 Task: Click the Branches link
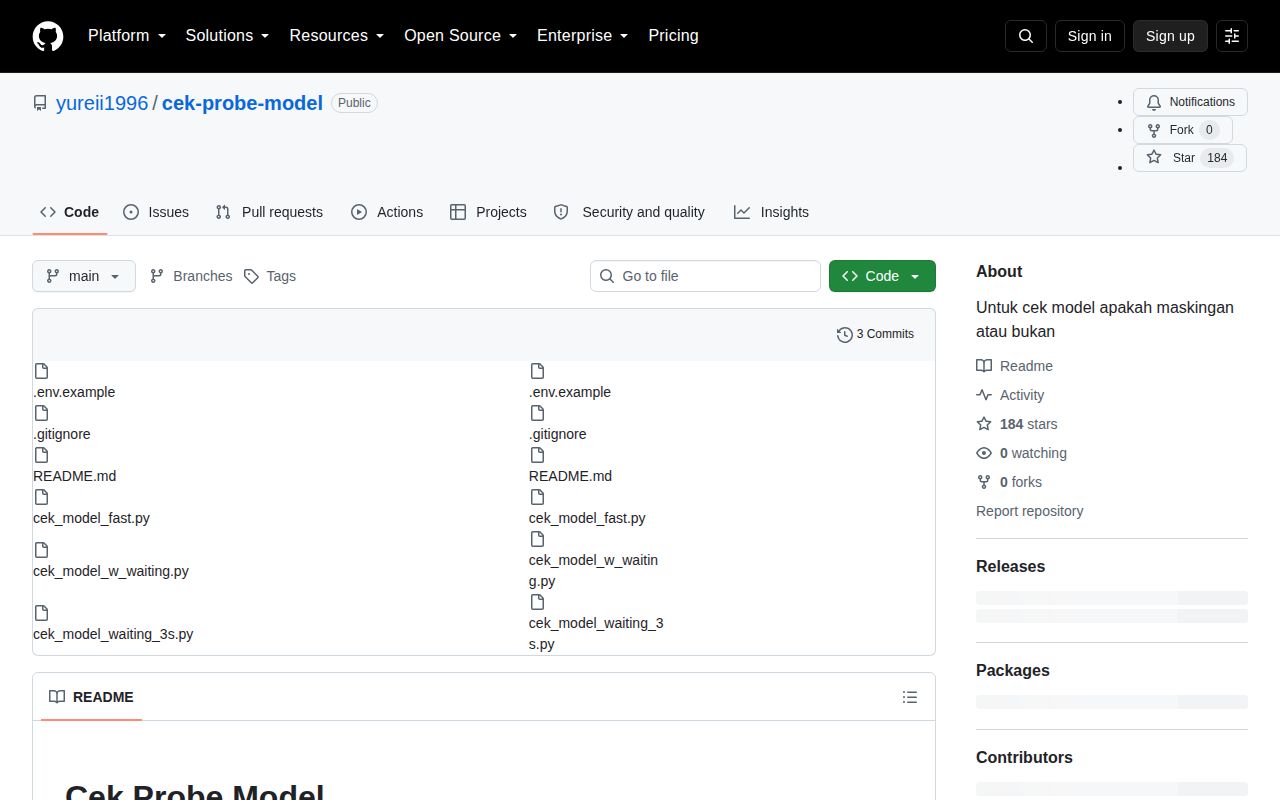[190, 276]
